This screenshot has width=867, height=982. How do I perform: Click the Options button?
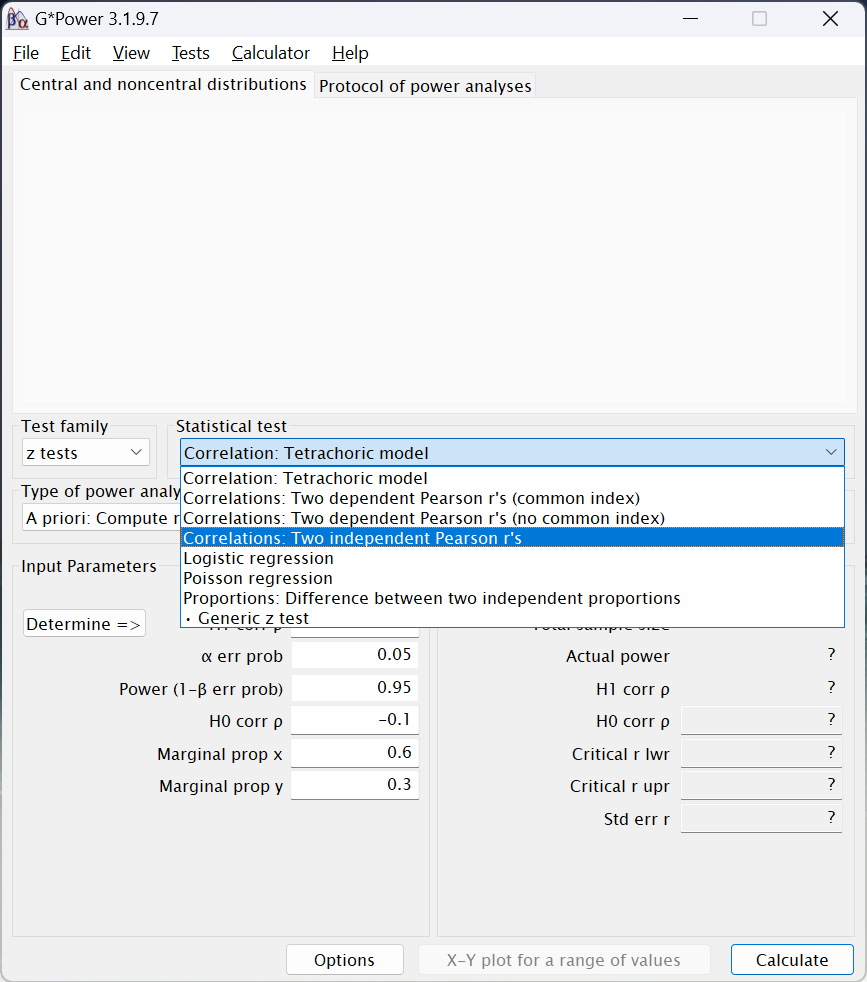point(345,959)
